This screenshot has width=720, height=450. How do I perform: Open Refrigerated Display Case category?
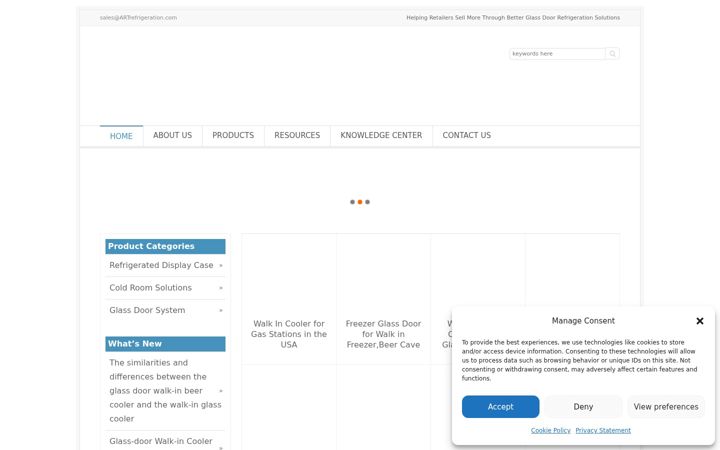coord(161,265)
